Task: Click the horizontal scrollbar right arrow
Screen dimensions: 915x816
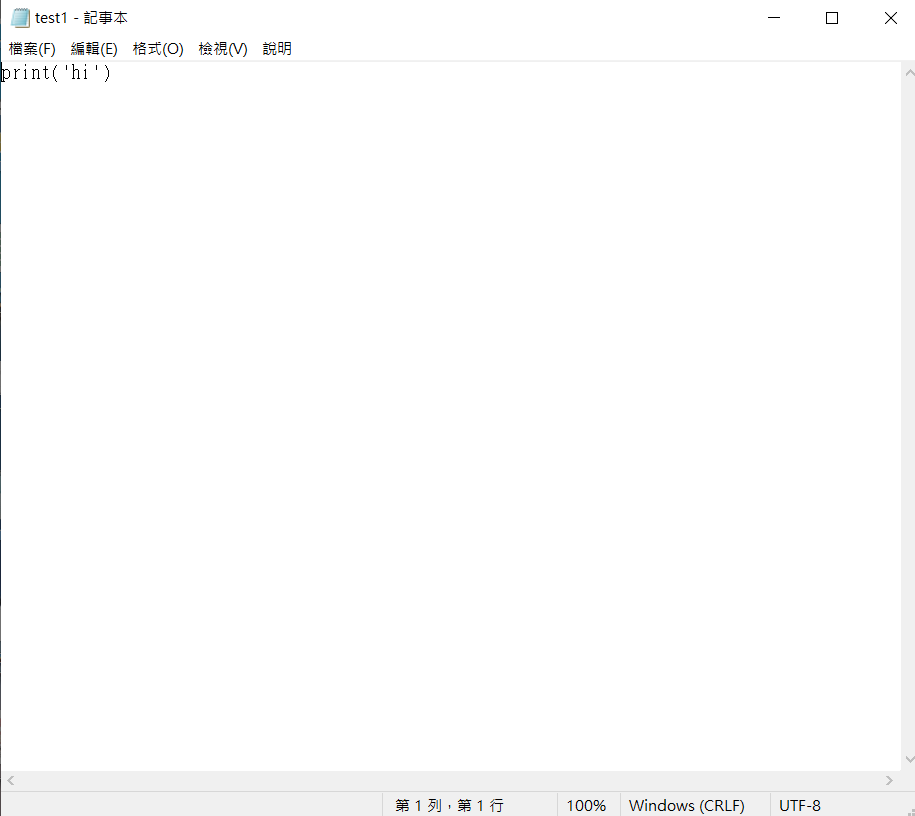Action: pyautogui.click(x=889, y=780)
